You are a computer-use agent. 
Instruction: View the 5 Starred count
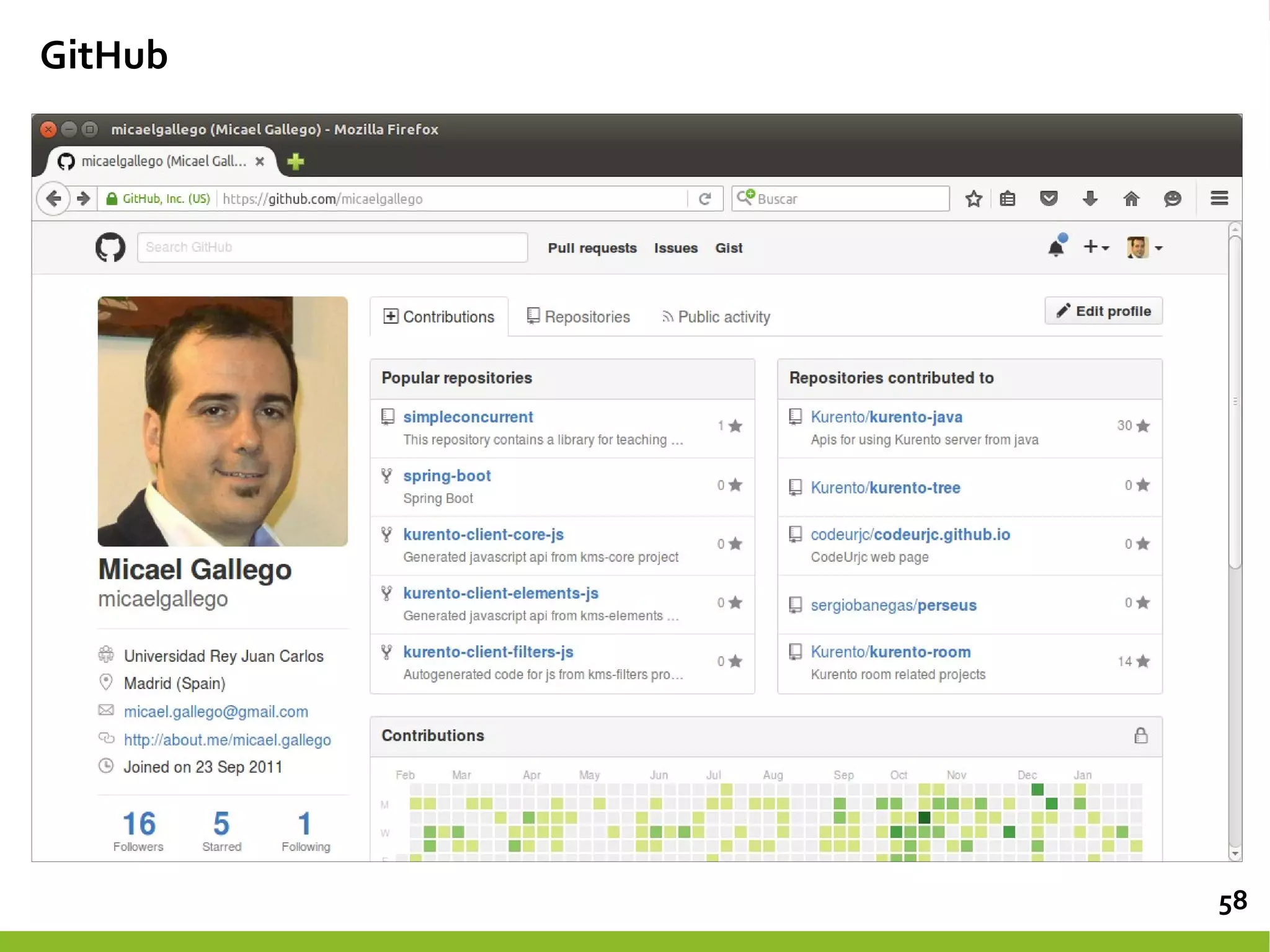pos(221,830)
